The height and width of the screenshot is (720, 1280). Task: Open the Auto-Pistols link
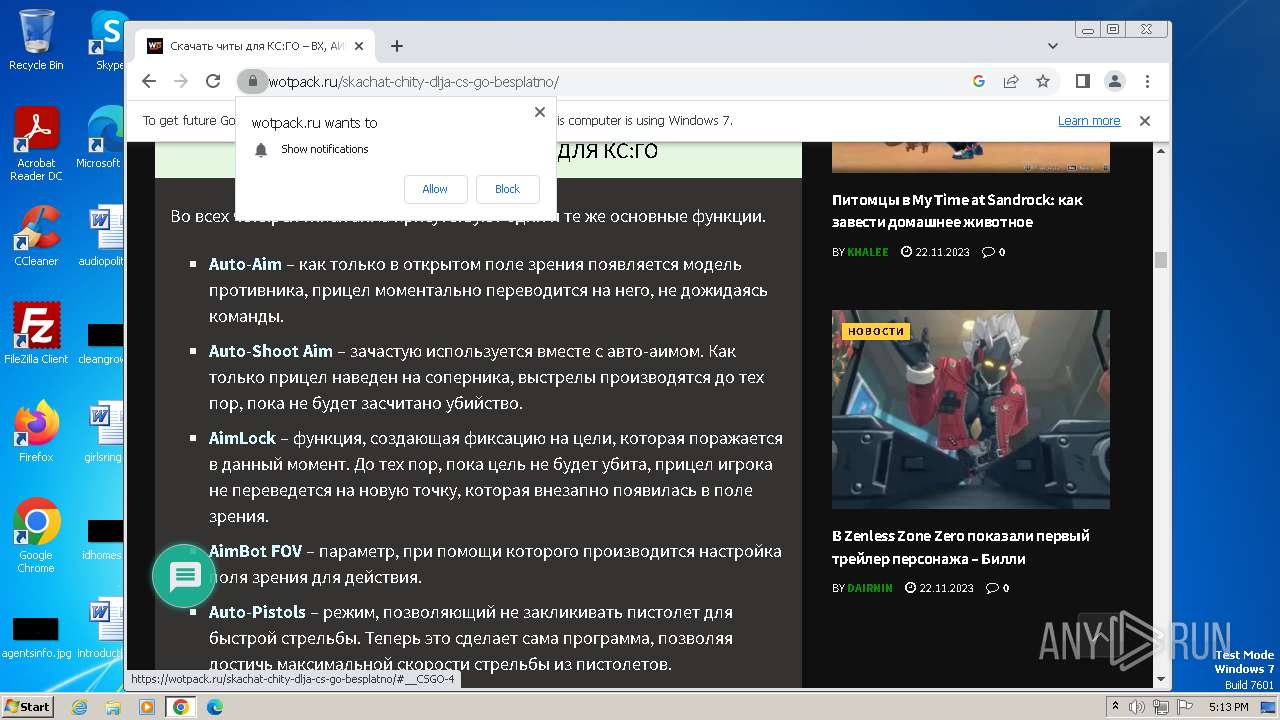coord(257,612)
